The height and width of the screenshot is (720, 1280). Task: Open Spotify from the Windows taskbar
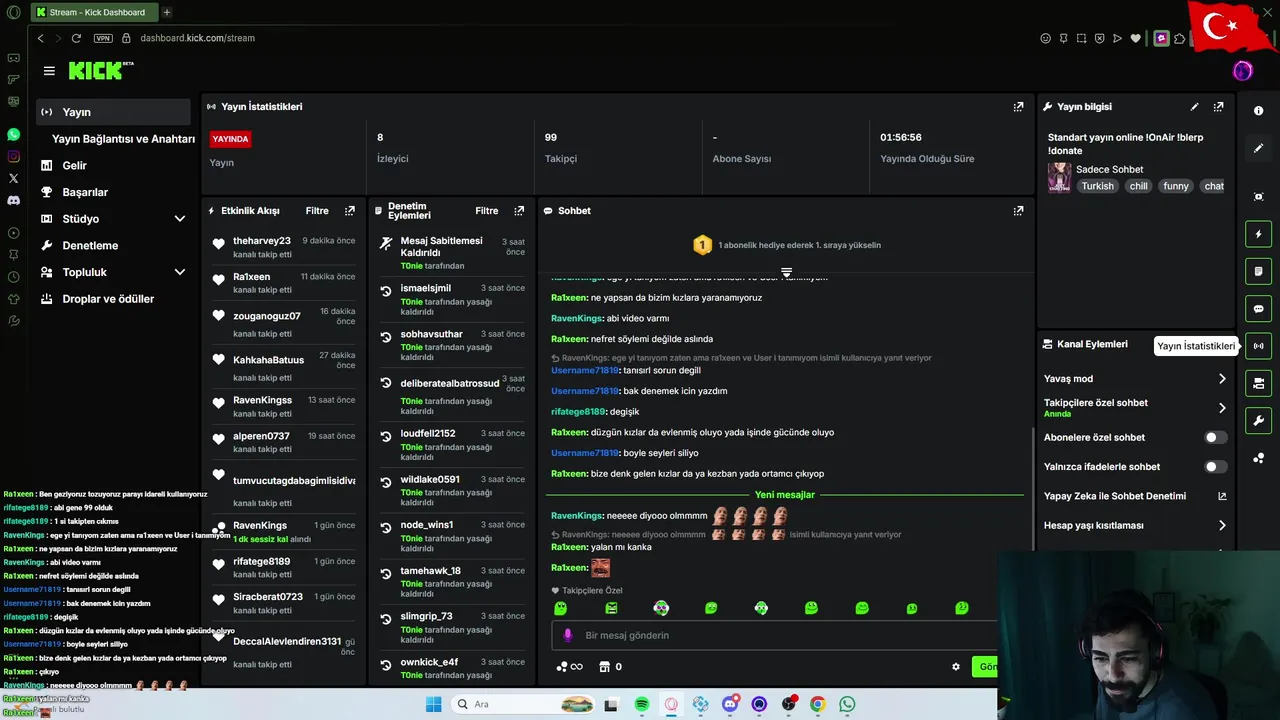(642, 704)
